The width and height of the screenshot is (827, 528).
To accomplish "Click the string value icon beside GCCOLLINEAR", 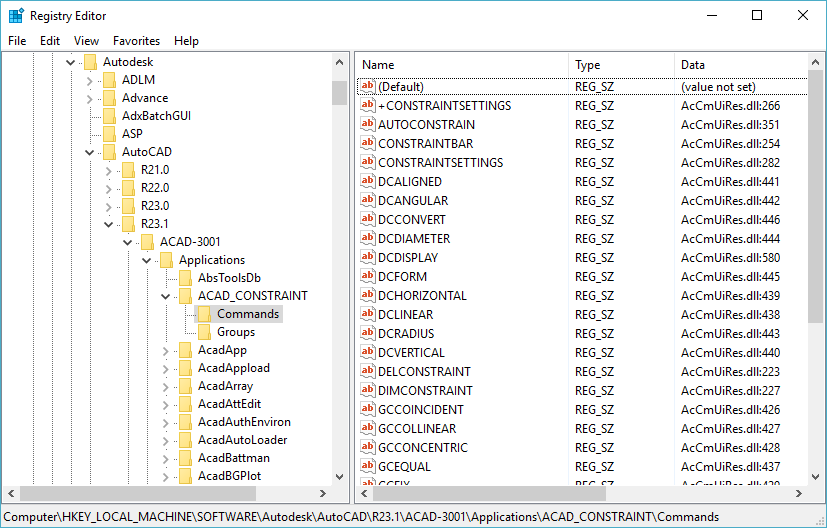I will point(368,428).
